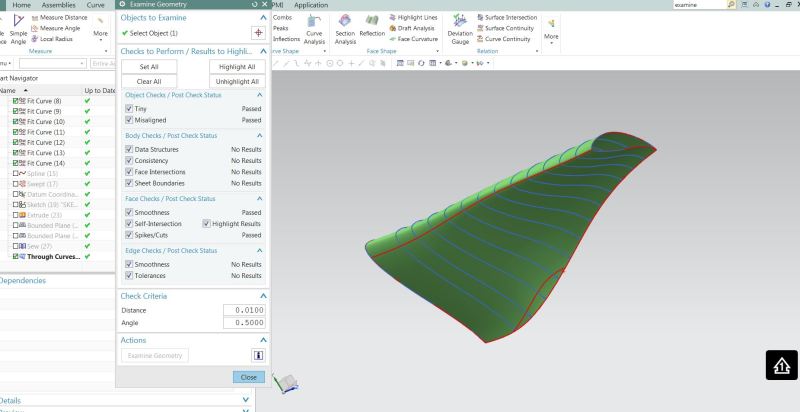Collapse the Objects to Examine section

coord(263,17)
